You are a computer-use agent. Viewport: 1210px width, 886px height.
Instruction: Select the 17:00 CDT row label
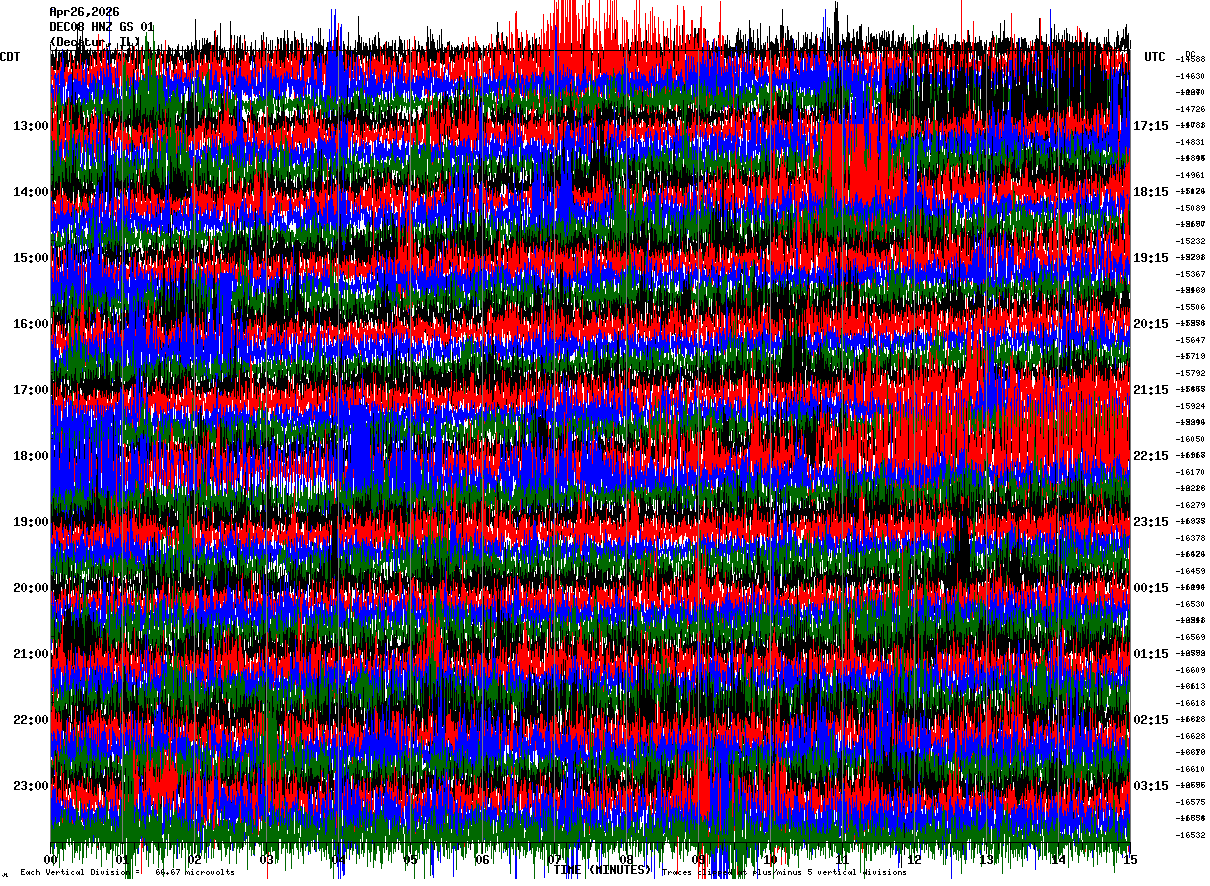tap(30, 390)
